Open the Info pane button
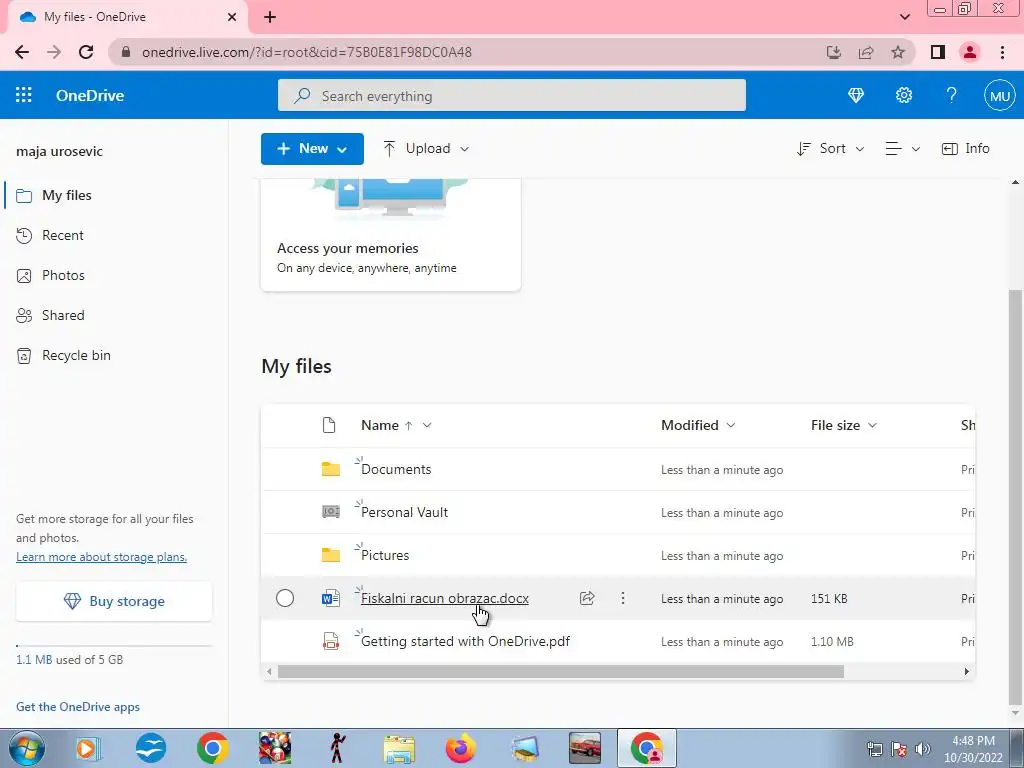Image resolution: width=1024 pixels, height=768 pixels. [x=965, y=149]
